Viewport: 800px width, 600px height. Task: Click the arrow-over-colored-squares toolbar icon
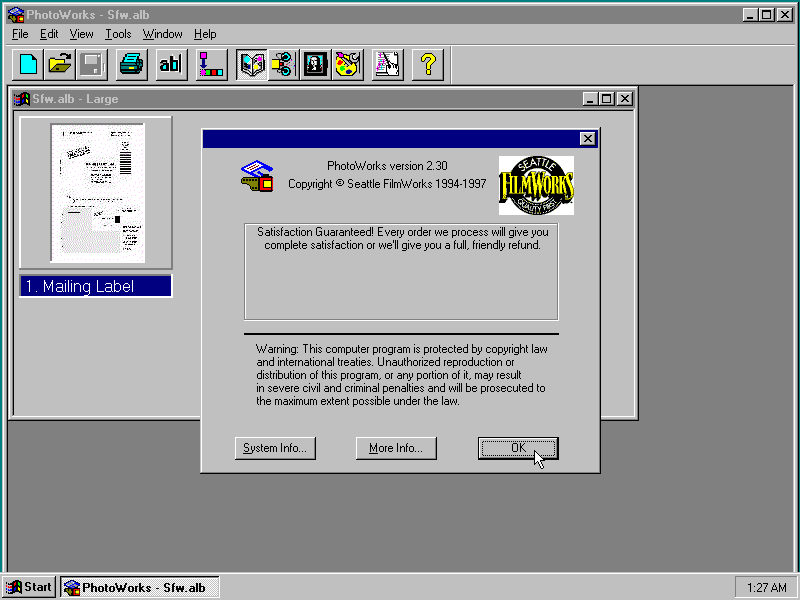click(211, 64)
